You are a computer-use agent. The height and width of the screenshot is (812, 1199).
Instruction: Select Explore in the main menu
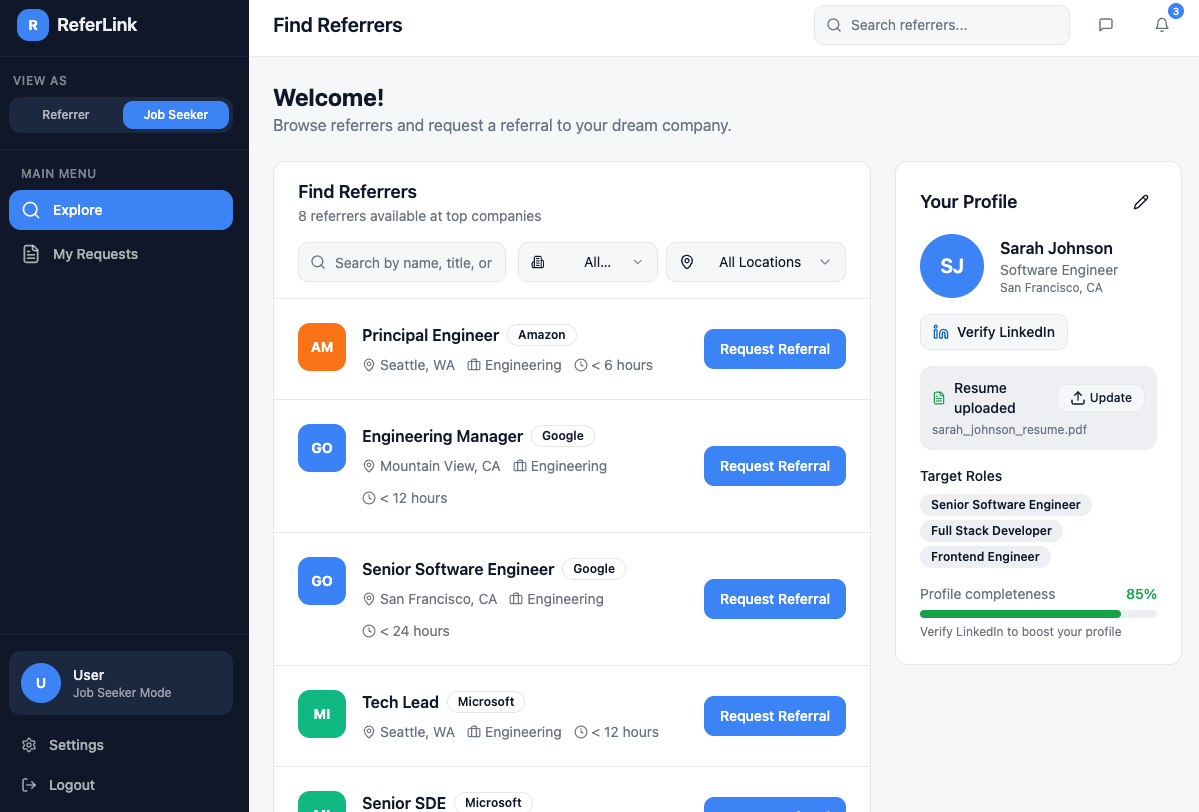[x=120, y=210]
